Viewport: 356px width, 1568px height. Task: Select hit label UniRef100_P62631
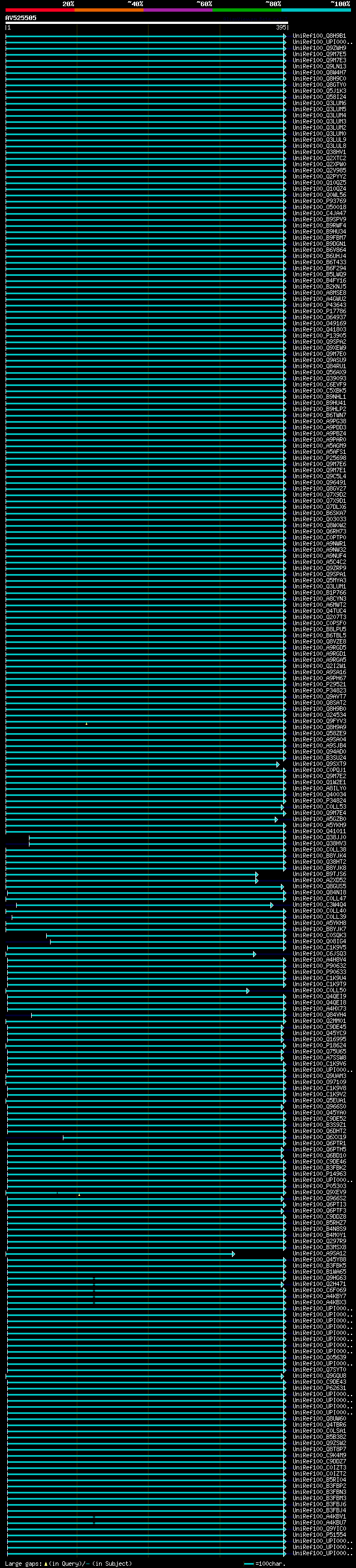tap(319, 1388)
